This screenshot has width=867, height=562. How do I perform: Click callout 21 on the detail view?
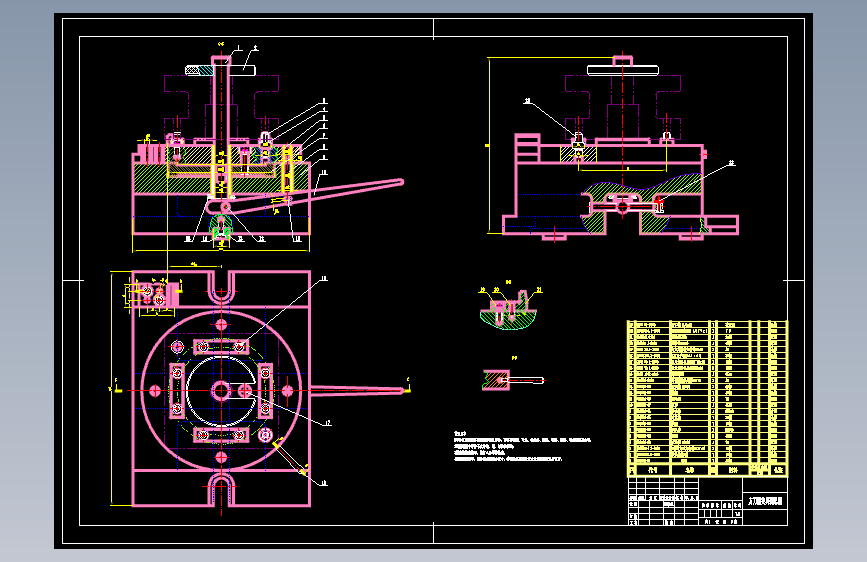(x=539, y=290)
